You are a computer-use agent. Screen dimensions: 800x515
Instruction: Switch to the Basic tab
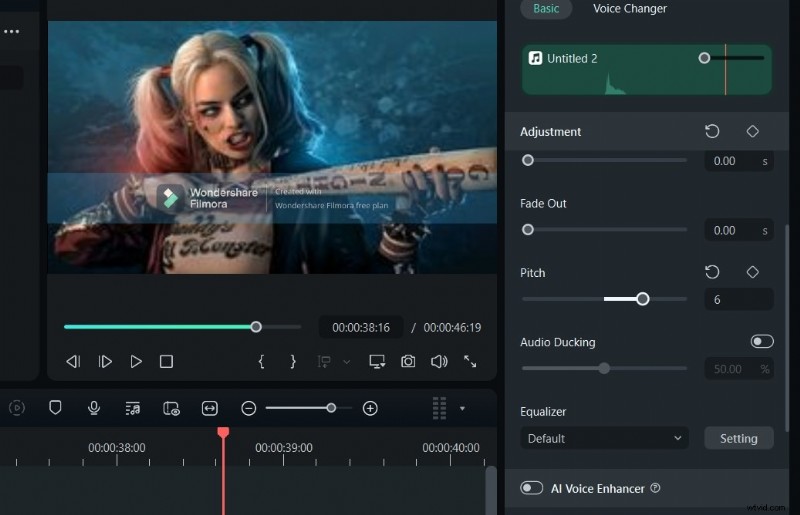tap(546, 9)
